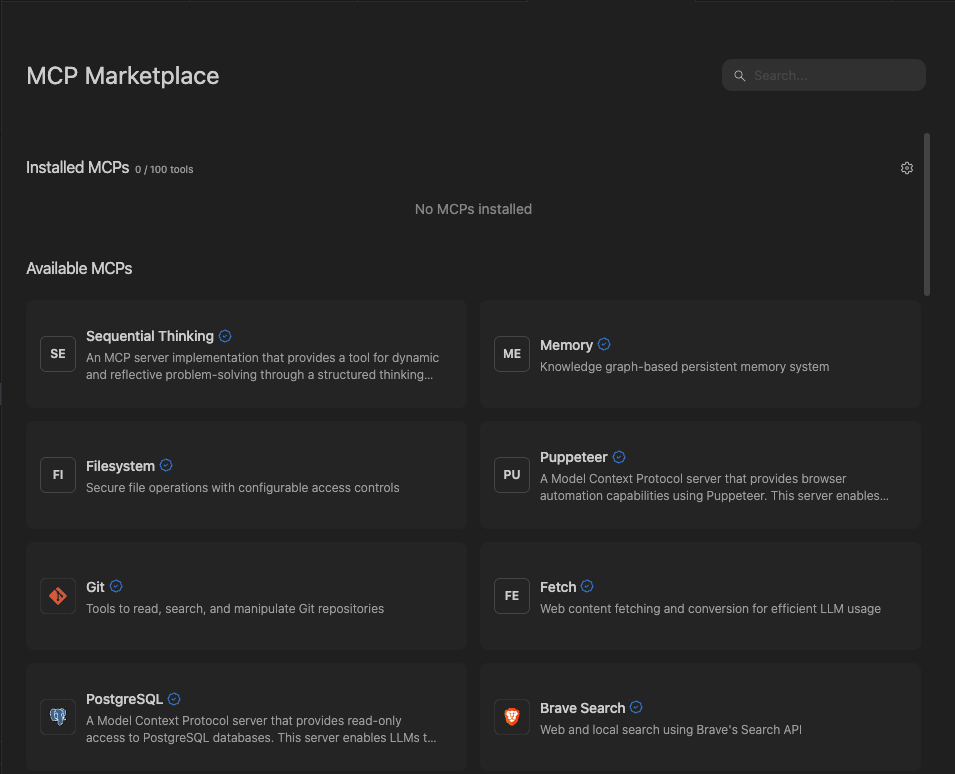Click the 'Installed MCPs' heading
This screenshot has height=774, width=955.
click(77, 167)
